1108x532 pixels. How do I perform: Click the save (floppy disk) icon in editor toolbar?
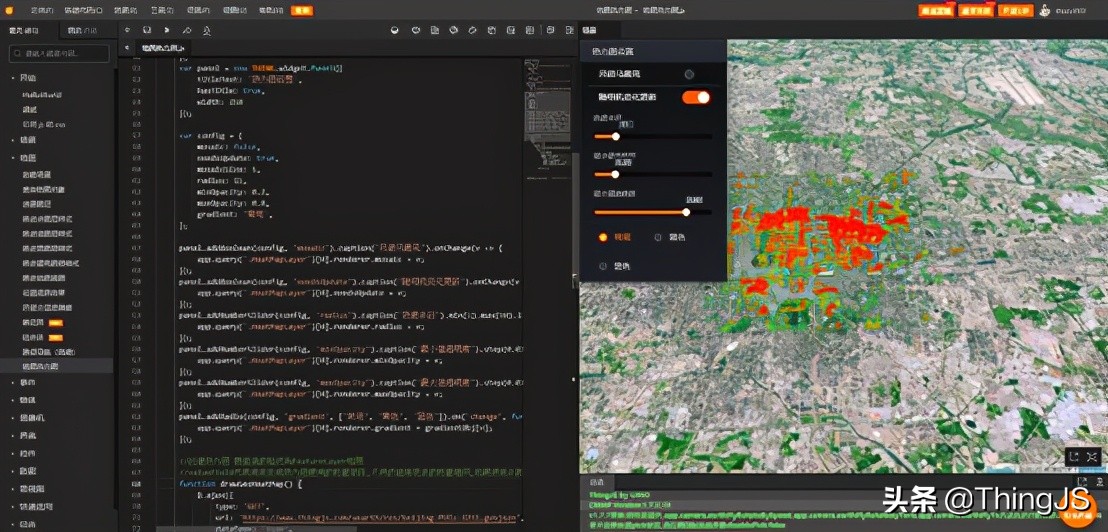(x=147, y=31)
